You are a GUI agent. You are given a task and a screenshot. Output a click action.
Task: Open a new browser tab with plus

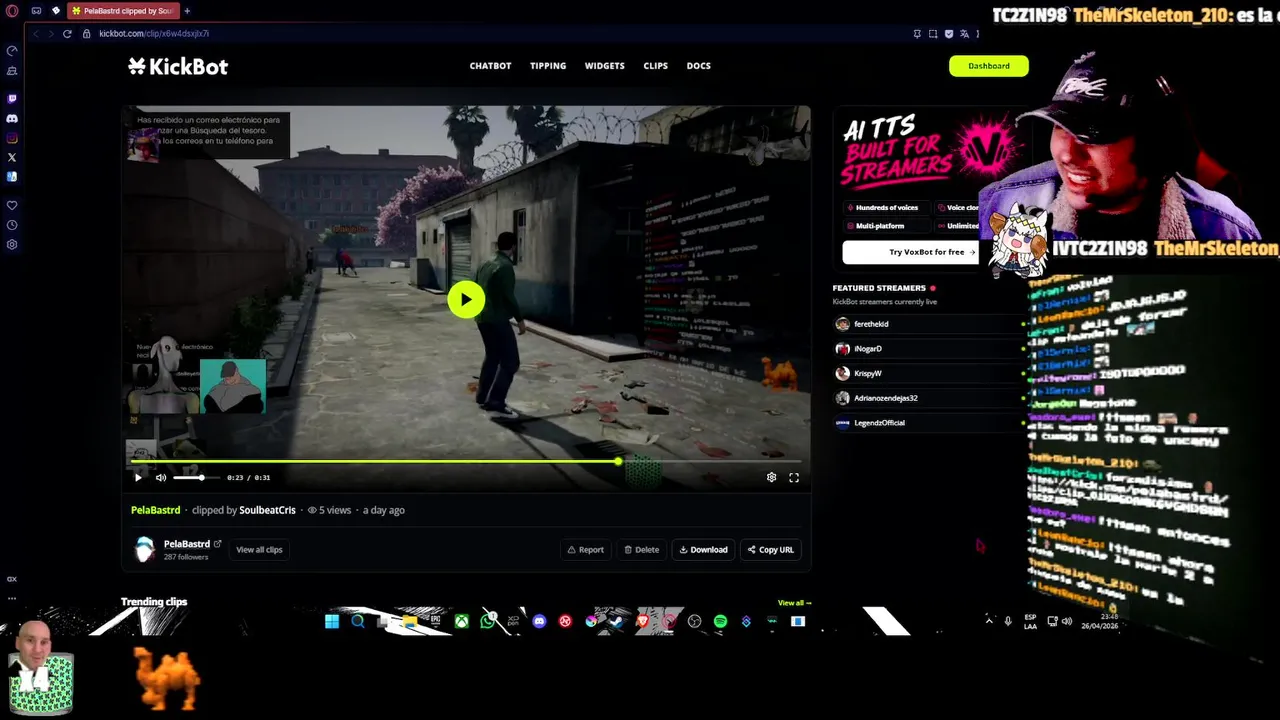[x=187, y=11]
